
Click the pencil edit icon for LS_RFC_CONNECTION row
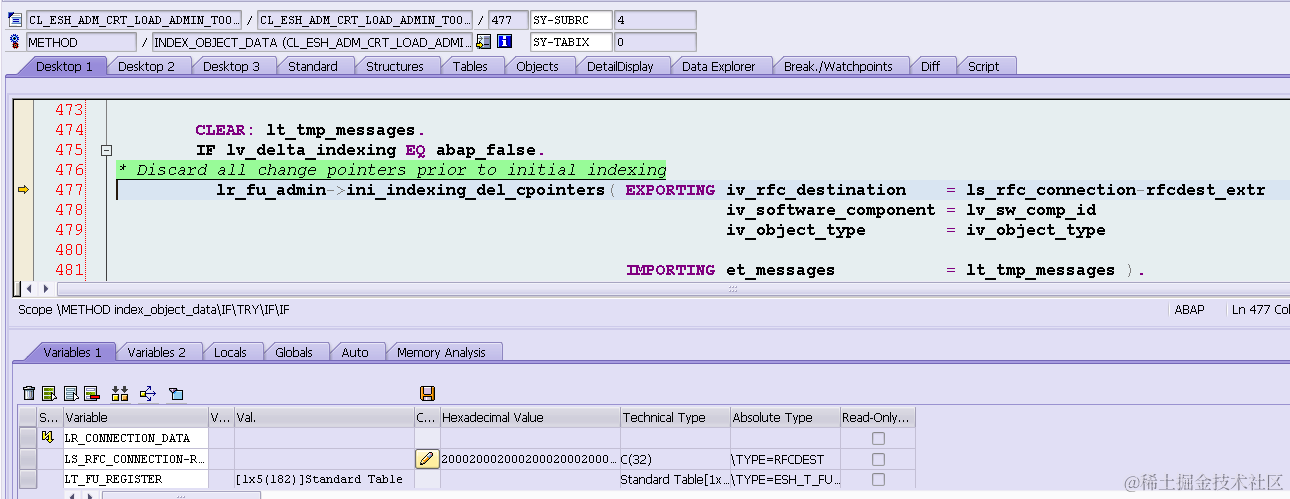click(427, 459)
